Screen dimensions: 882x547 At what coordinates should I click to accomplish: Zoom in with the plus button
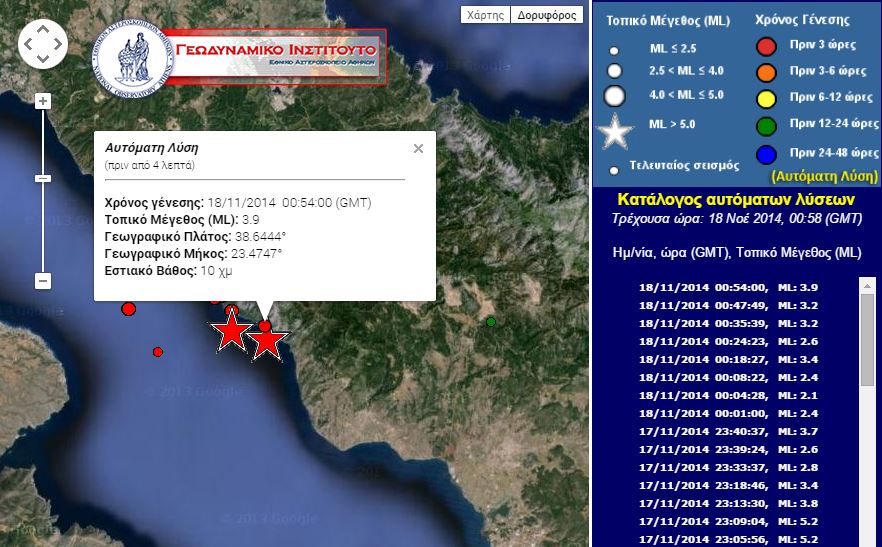(43, 101)
